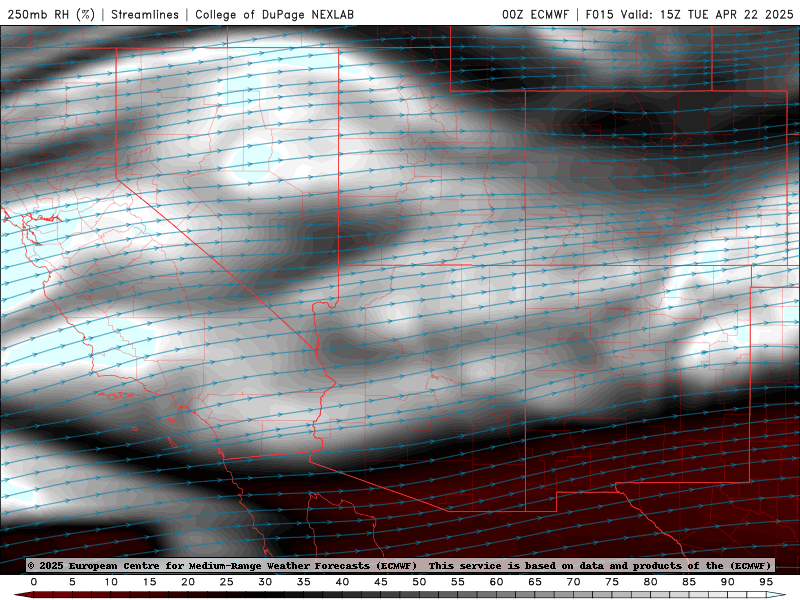Click the 65 label on color scale
800x600 pixels.
[x=535, y=582]
